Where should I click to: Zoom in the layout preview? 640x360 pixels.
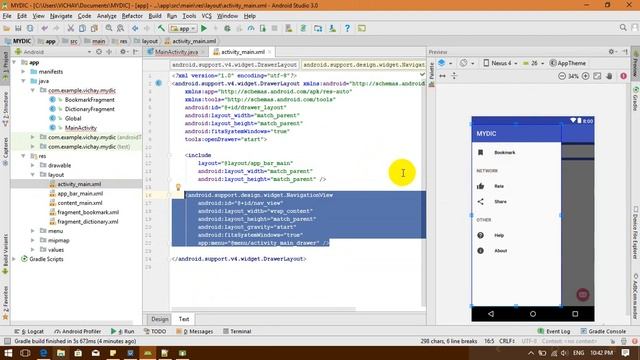click(x=585, y=76)
